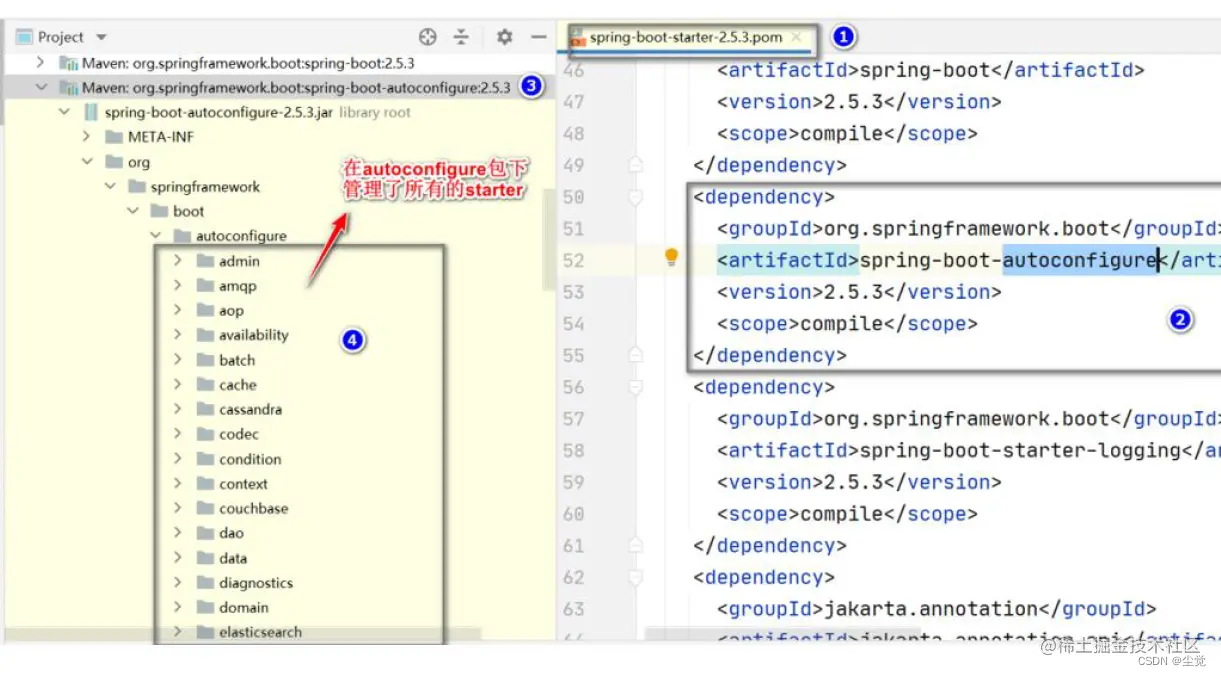Click version 2.5.3 on line 47
Viewport: 1221px width, 676px height.
point(859,102)
